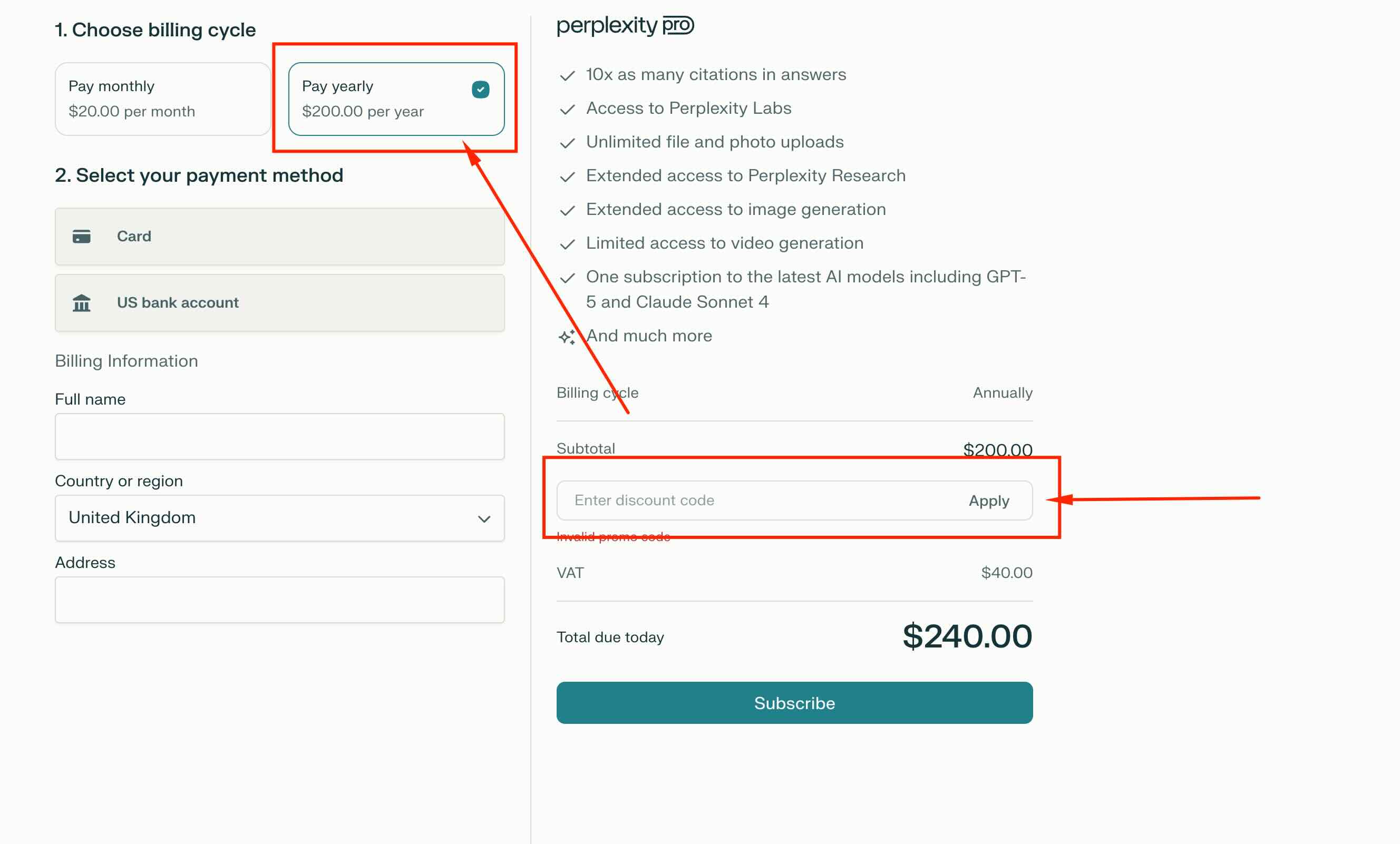Expand the United Kingdom chevron arrow
This screenshot has height=844, width=1400.
(x=484, y=518)
